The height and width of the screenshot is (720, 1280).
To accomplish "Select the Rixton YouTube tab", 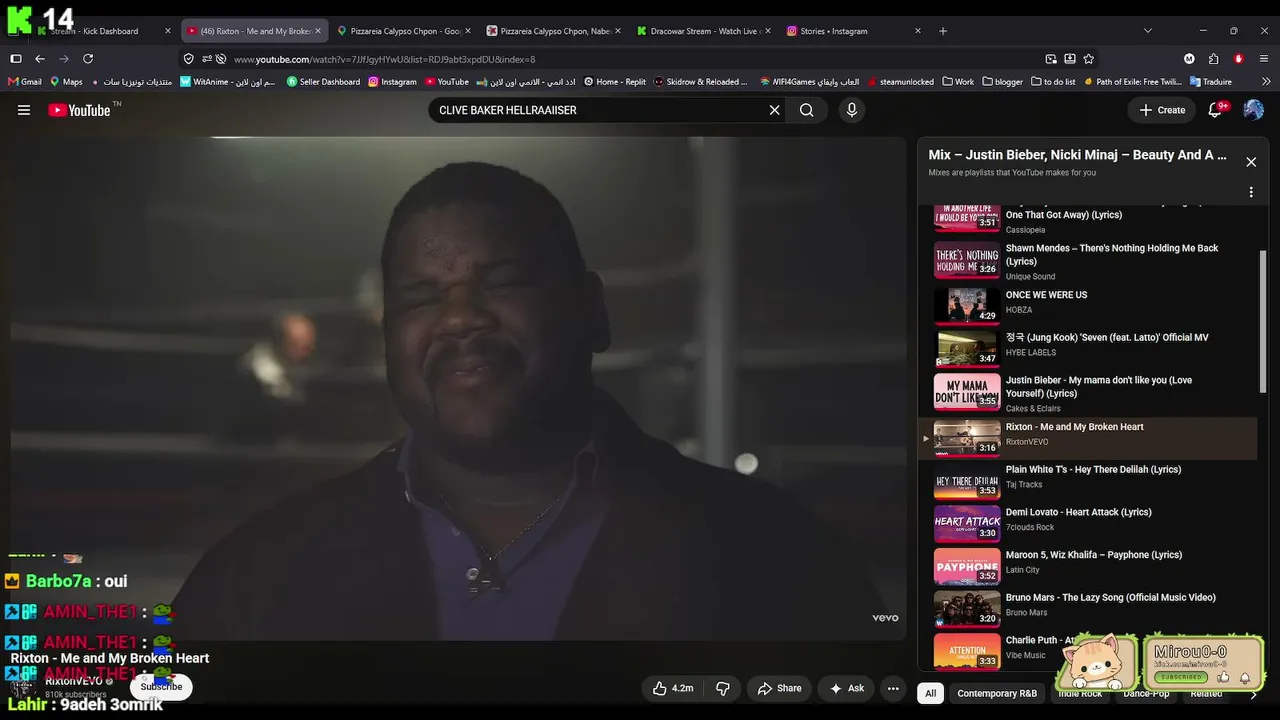I will 255,31.
